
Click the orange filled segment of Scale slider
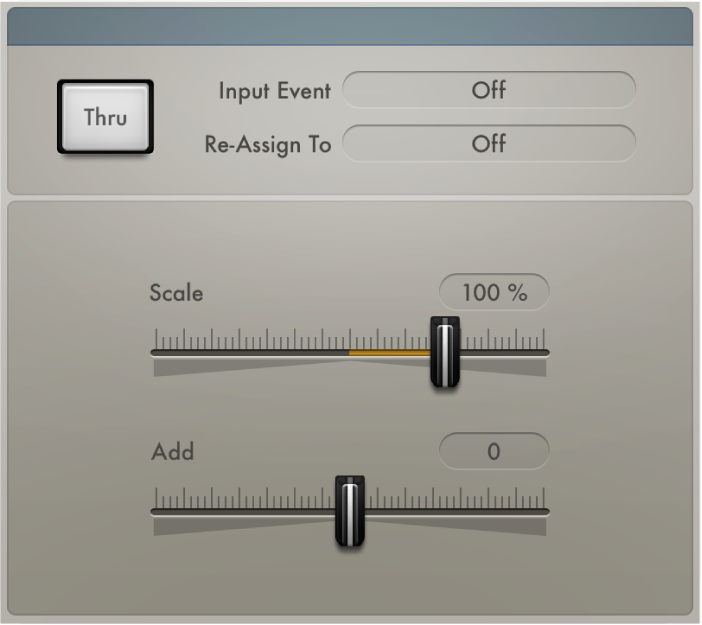coord(388,353)
